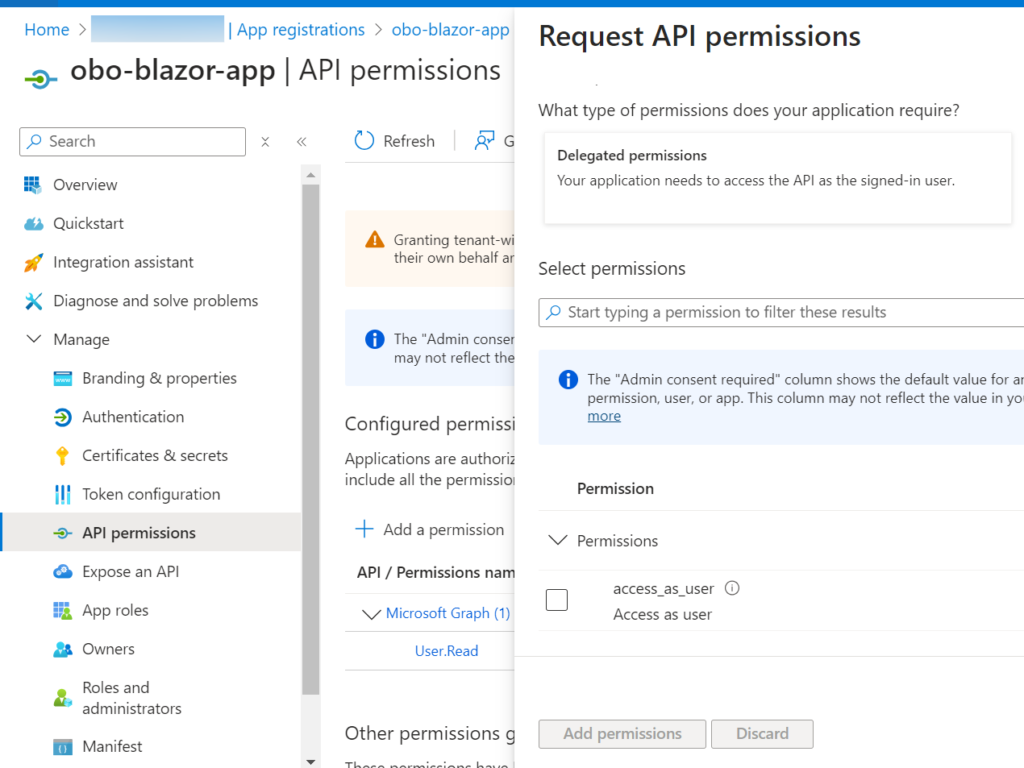Open the App registrations breadcrumb link

pos(300,29)
